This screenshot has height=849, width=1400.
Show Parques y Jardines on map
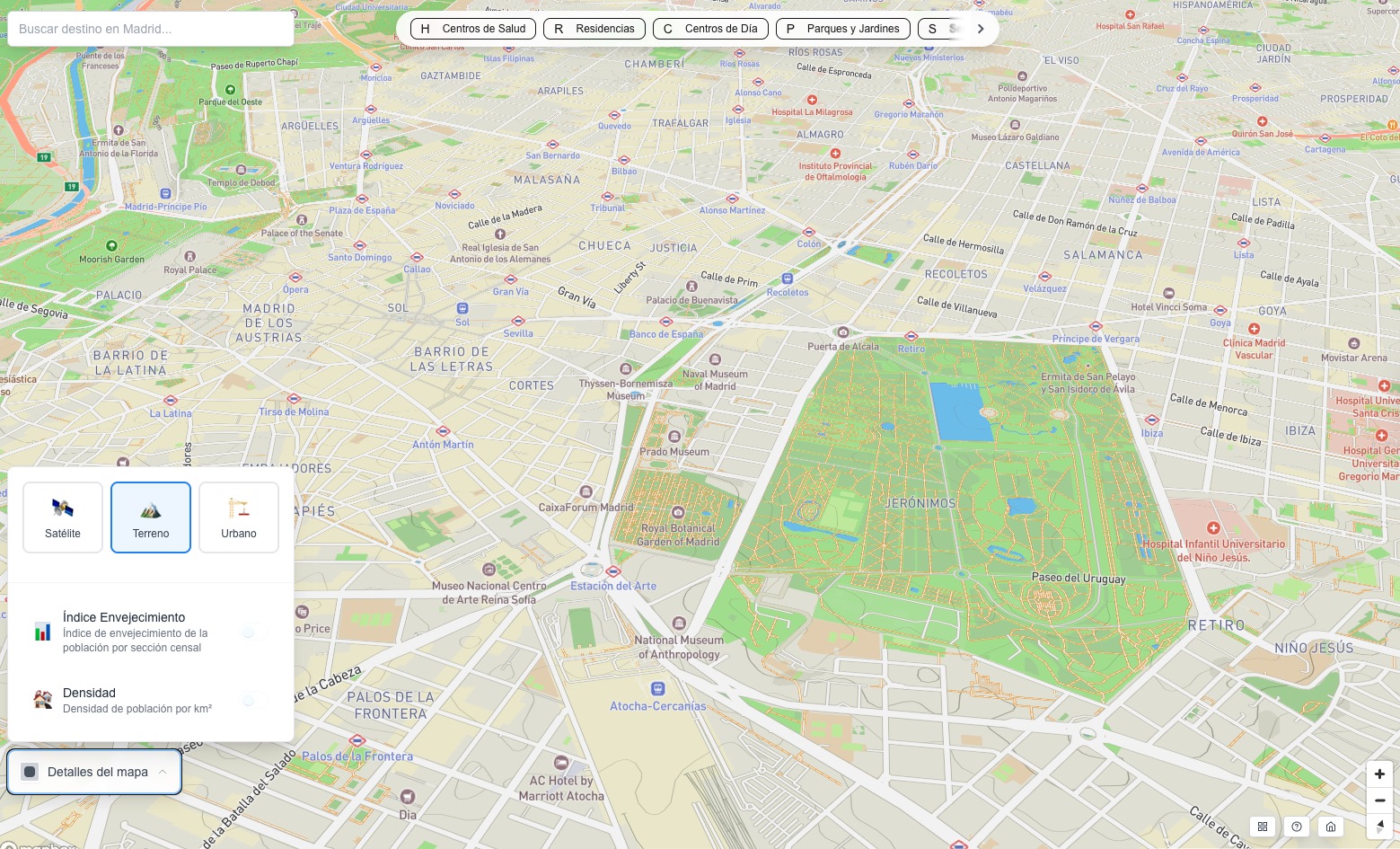[x=842, y=29]
